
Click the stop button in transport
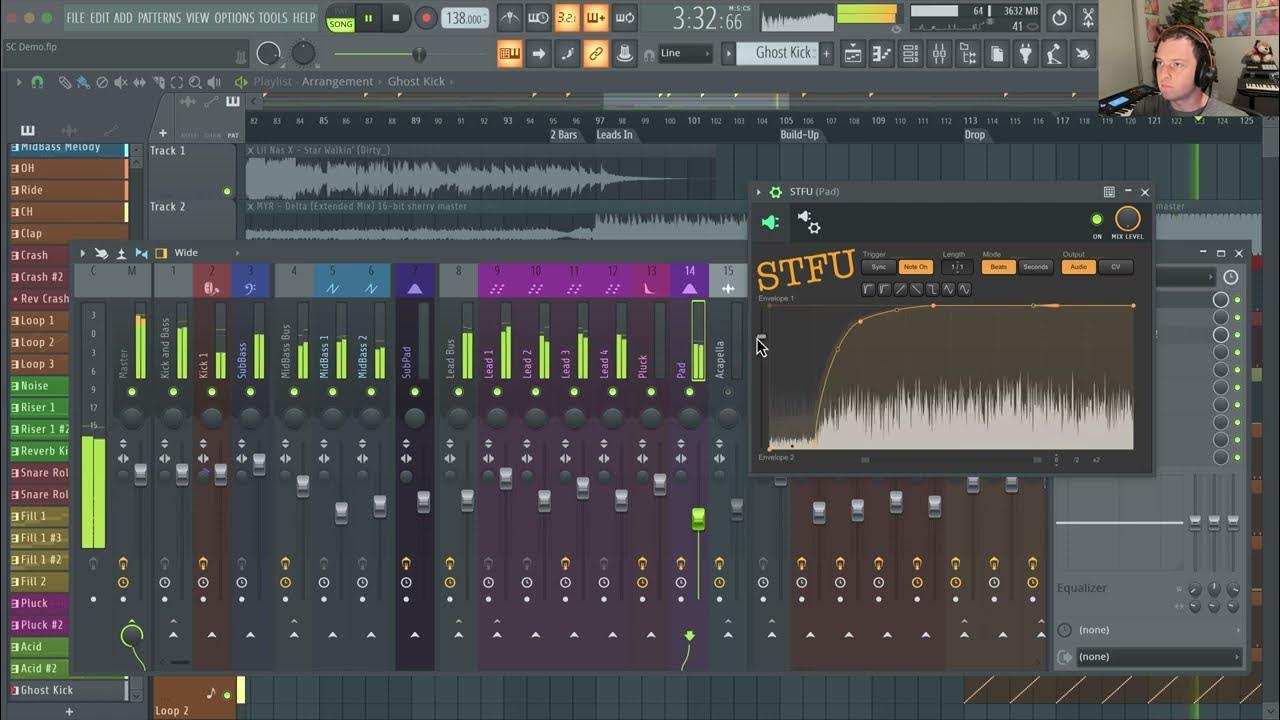pos(396,18)
